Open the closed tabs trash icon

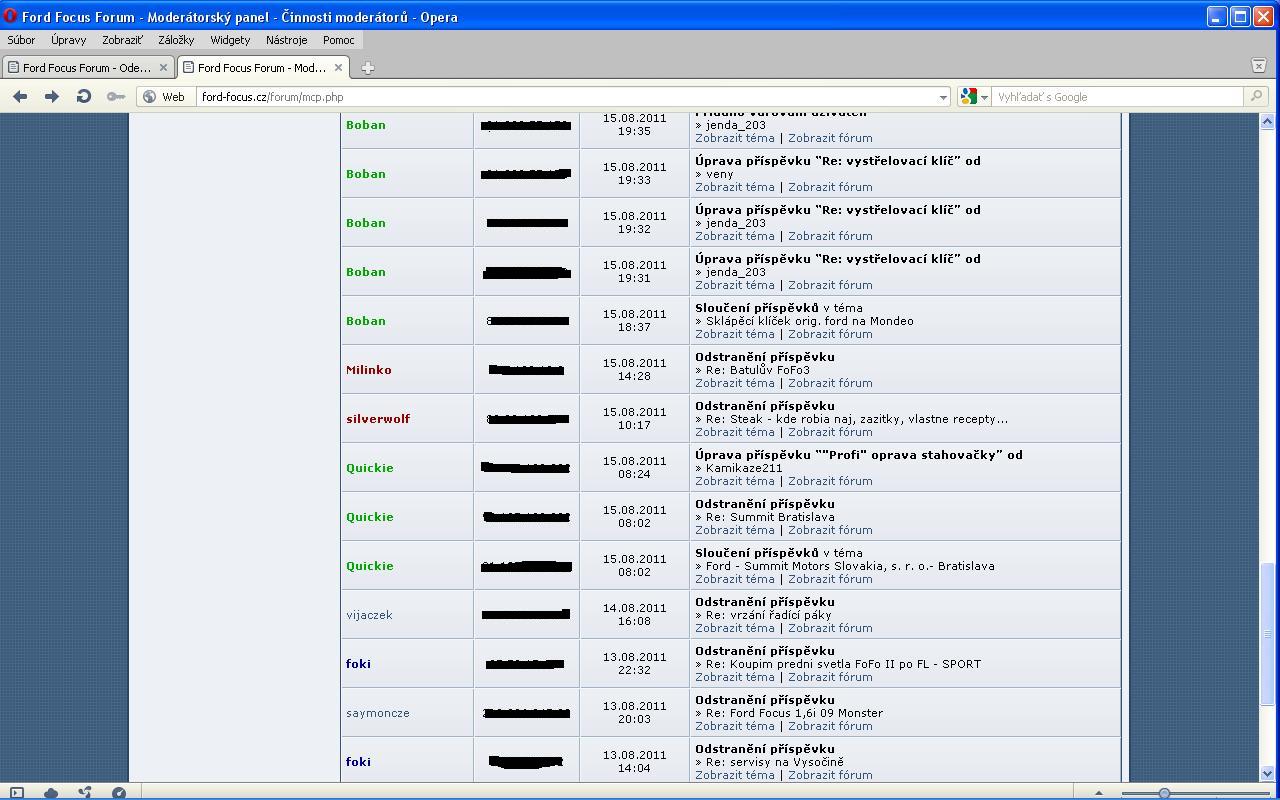1259,66
